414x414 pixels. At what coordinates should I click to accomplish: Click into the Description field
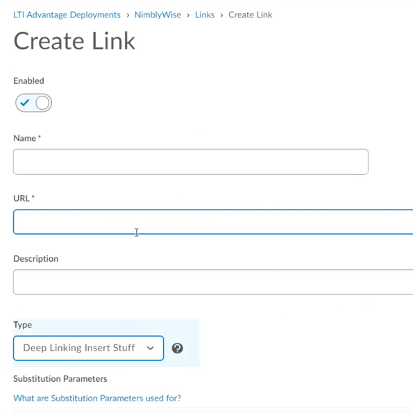213,282
